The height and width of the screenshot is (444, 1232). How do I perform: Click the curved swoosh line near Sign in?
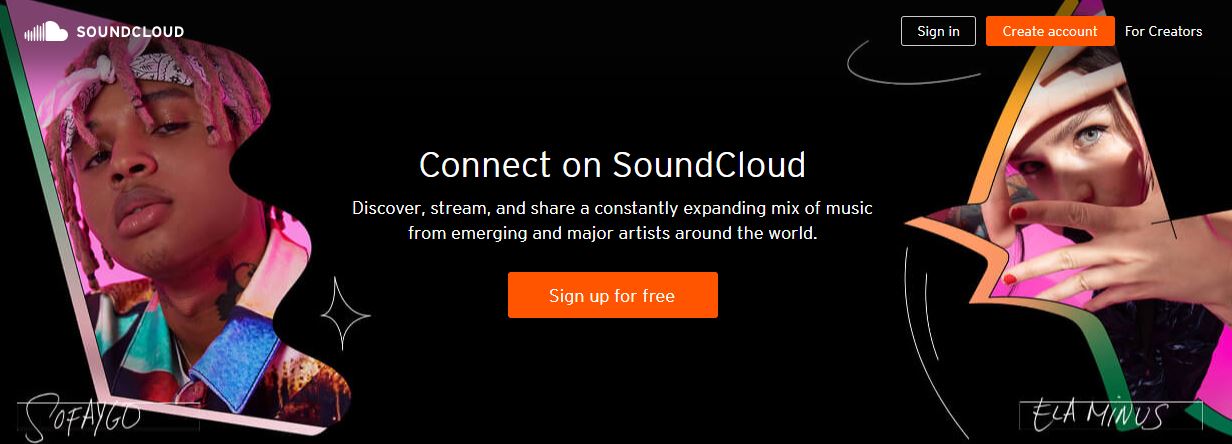pos(900,62)
